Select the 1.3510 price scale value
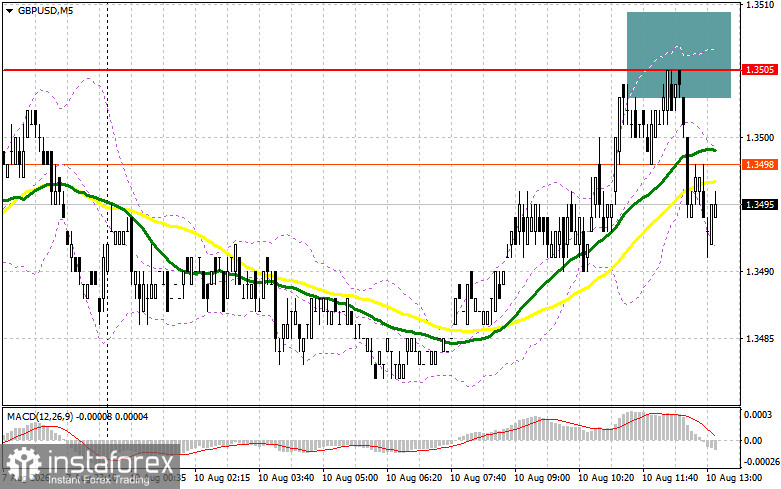The width and height of the screenshot is (781, 489). pos(760,4)
